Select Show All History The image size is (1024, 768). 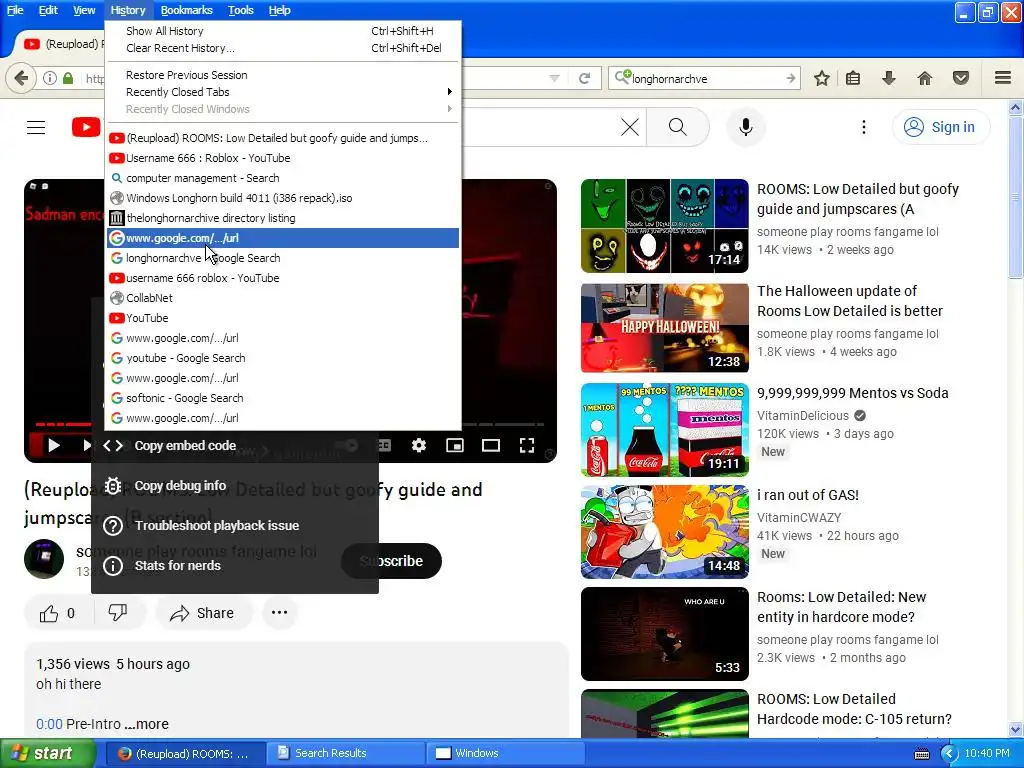pyautogui.click(x=283, y=31)
